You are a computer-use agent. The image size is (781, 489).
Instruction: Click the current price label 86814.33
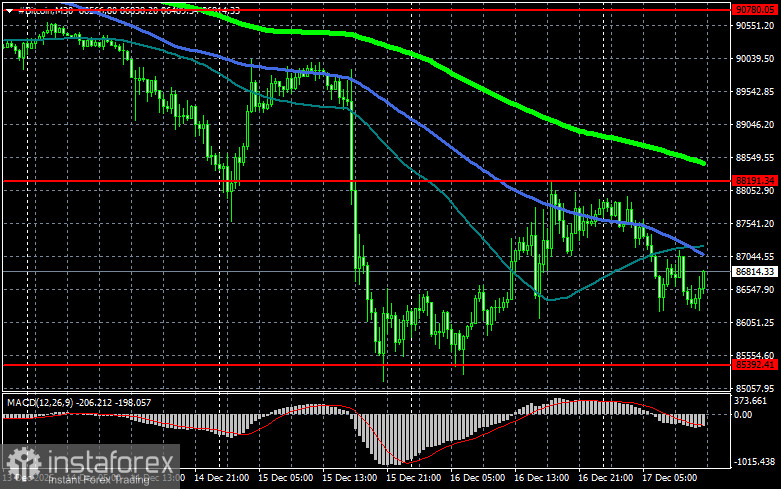755,271
